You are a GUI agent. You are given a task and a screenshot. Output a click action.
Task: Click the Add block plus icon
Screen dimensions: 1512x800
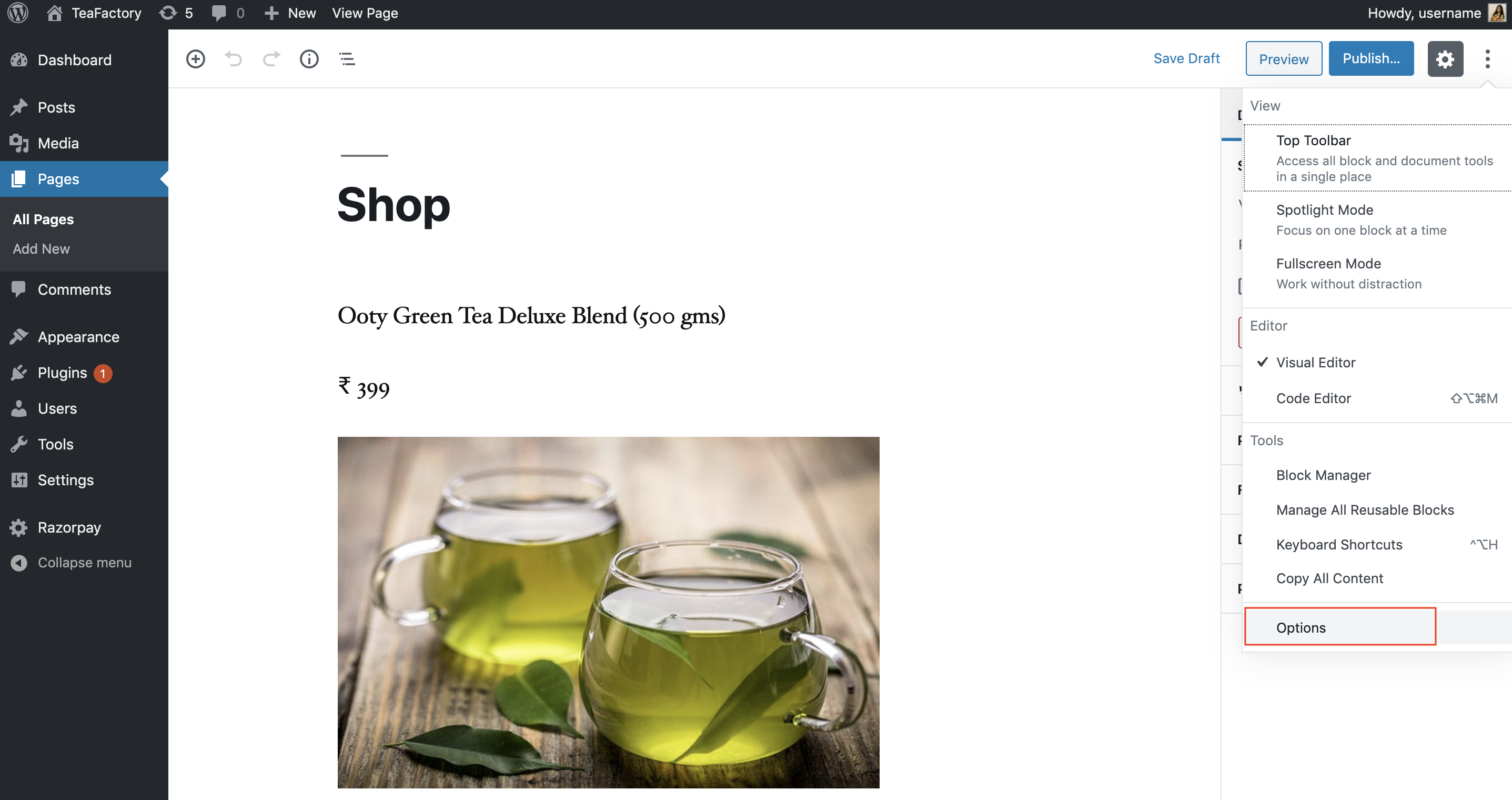[196, 59]
